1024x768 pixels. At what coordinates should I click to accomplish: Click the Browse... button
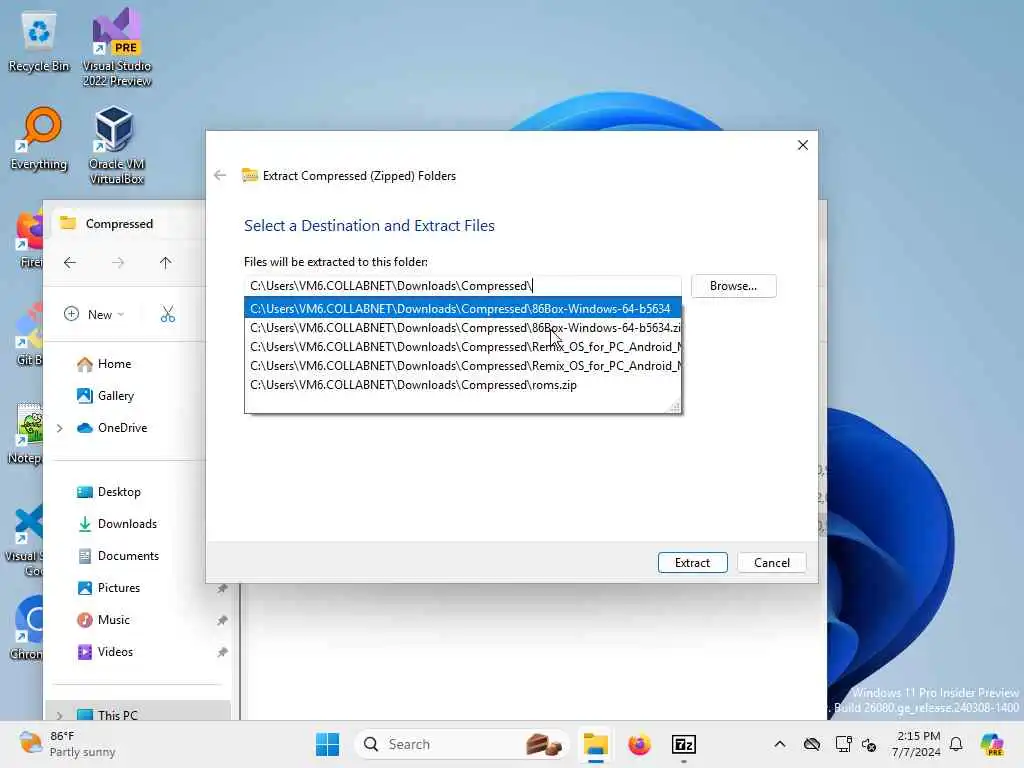click(x=733, y=286)
